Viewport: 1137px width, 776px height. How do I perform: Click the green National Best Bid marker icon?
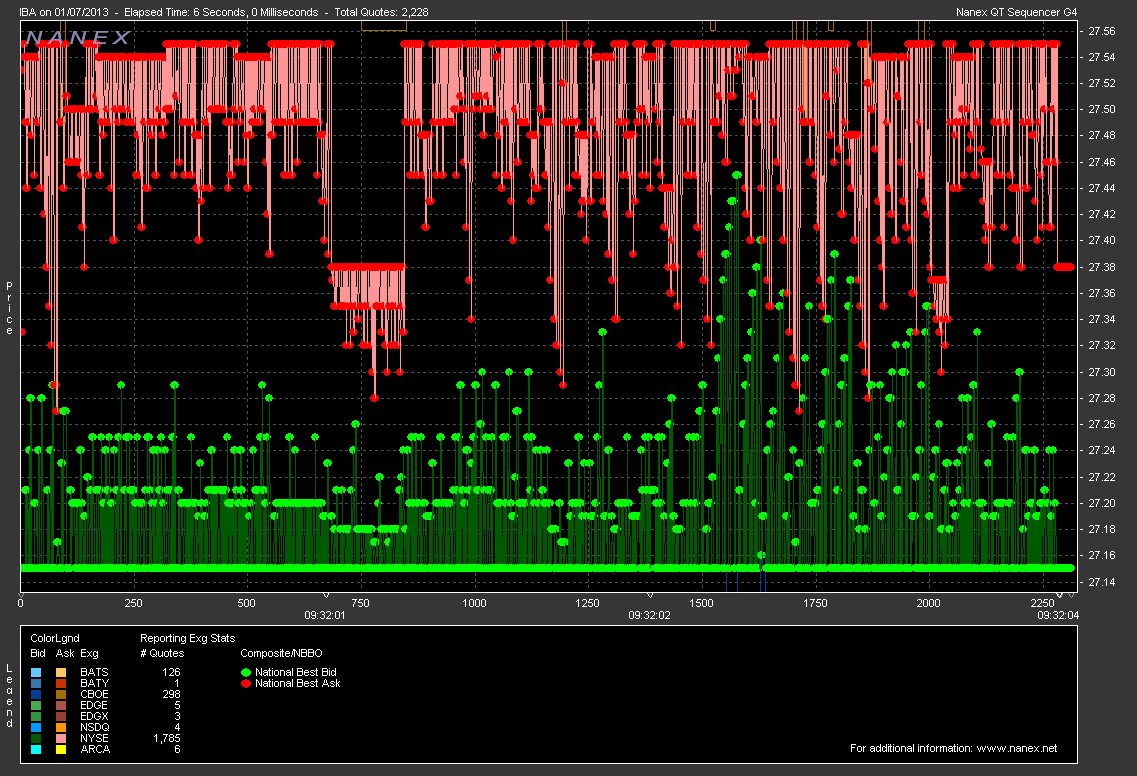pyautogui.click(x=246, y=672)
